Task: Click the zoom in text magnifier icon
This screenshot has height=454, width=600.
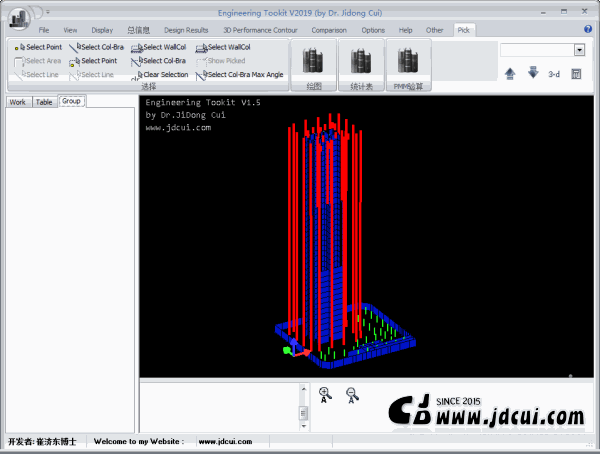Action: pyautogui.click(x=325, y=395)
